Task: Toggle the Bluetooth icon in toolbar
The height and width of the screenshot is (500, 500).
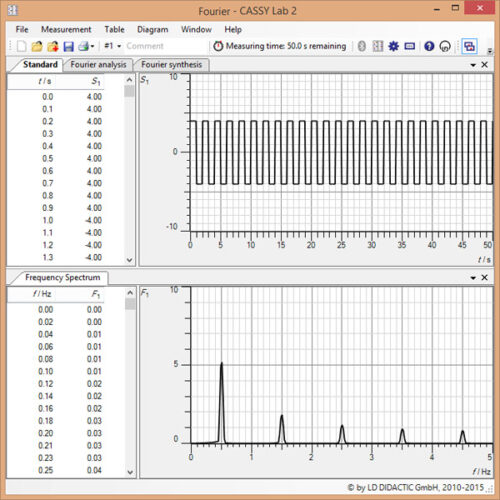Action: tap(362, 46)
